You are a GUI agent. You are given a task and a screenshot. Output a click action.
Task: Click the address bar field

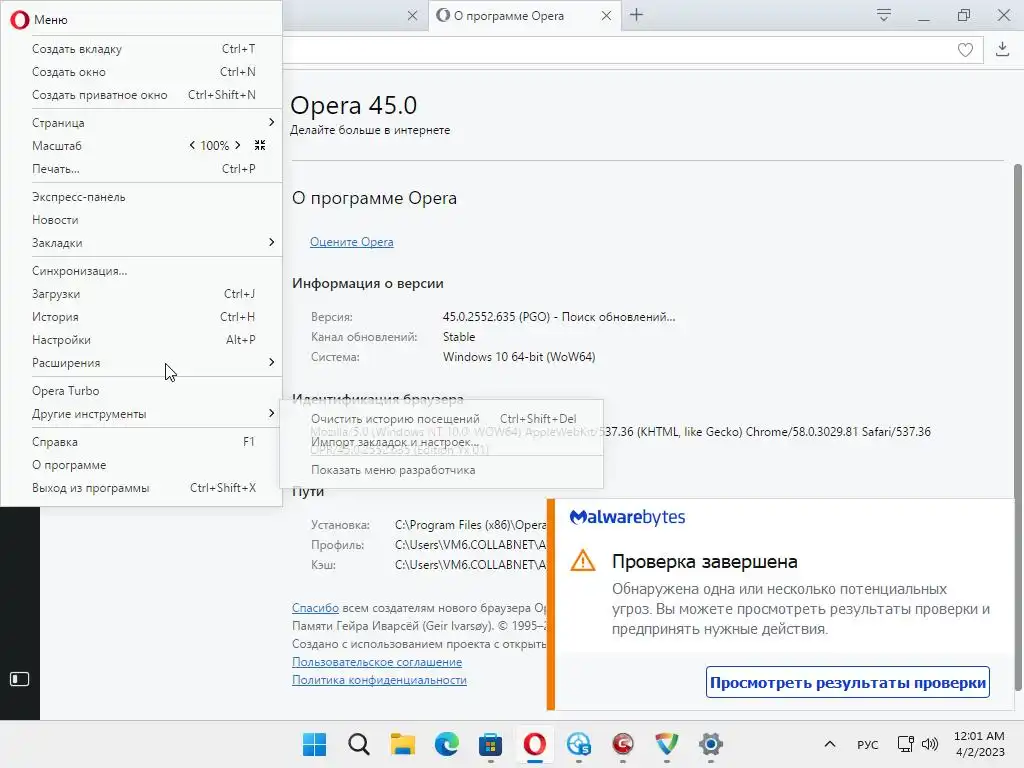(x=632, y=50)
